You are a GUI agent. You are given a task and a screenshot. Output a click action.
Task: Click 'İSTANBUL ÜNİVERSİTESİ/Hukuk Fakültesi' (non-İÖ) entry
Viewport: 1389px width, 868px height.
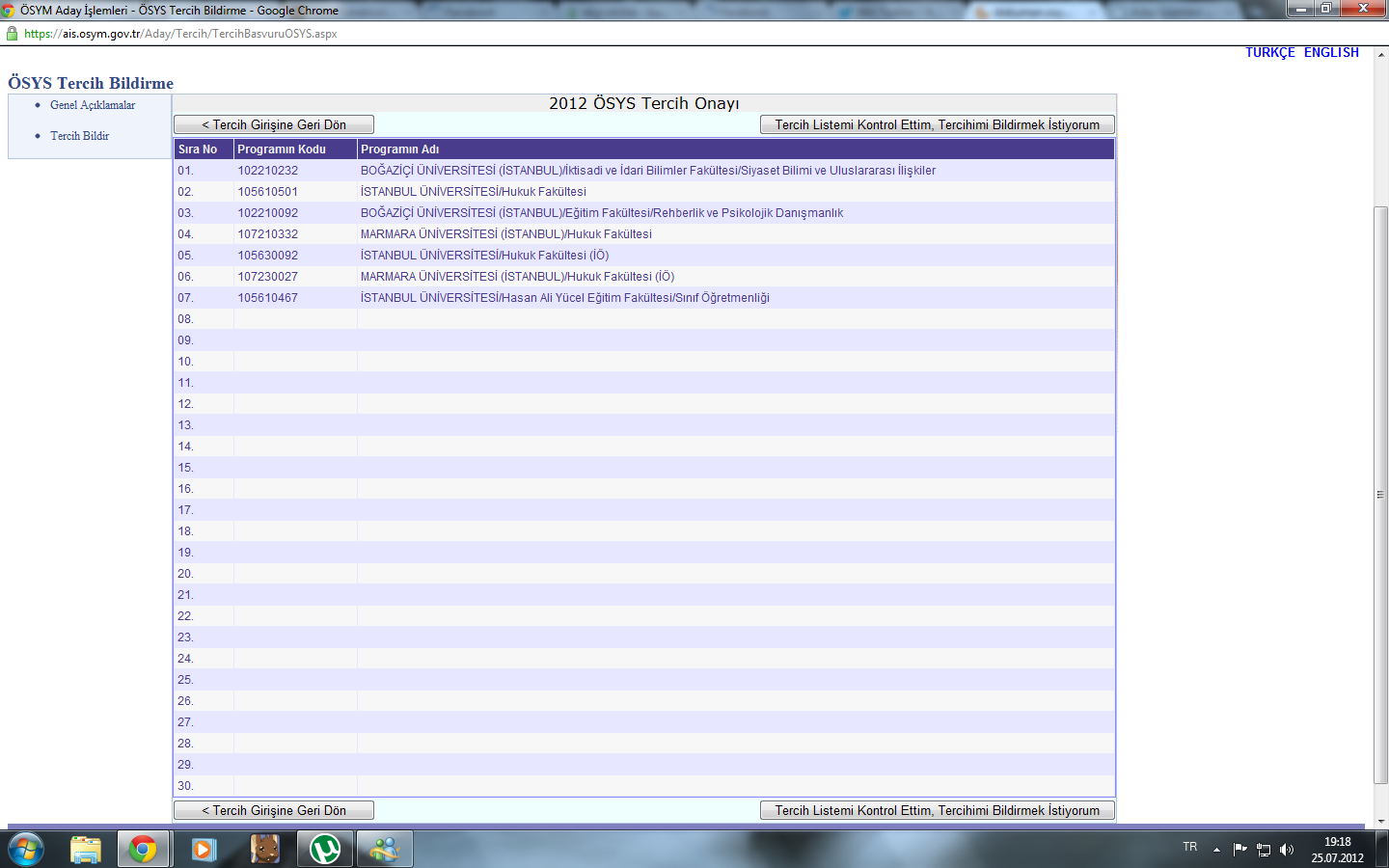[x=474, y=192]
